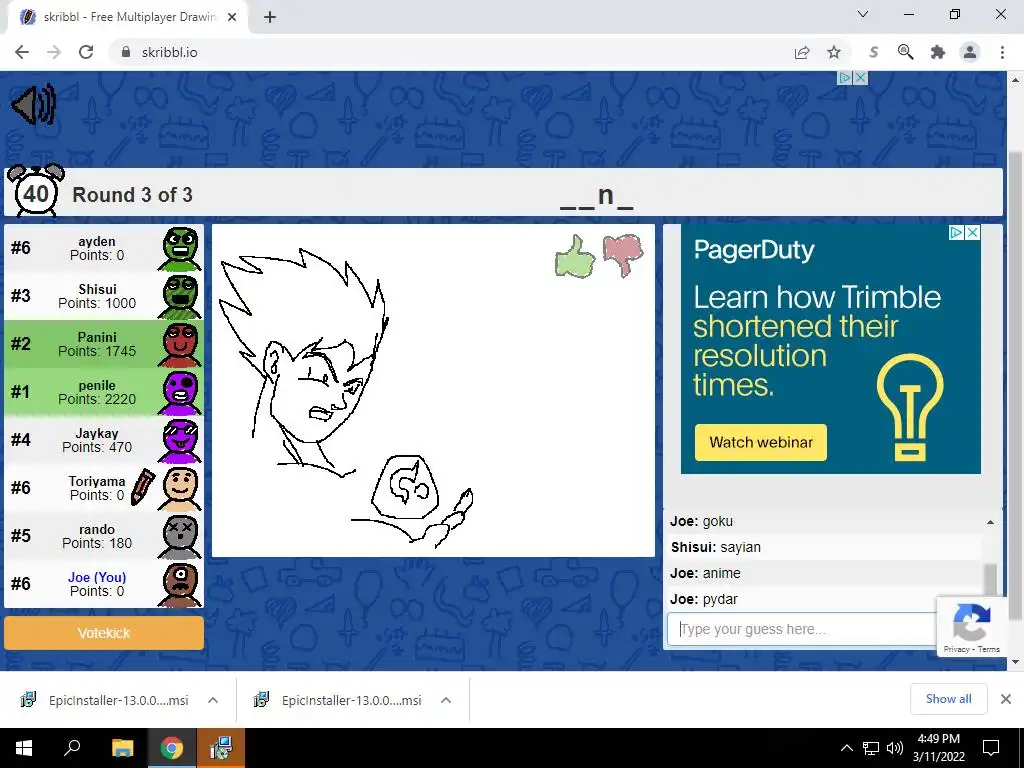Close the top banner ad
The image size is (1024, 768).
tap(861, 78)
